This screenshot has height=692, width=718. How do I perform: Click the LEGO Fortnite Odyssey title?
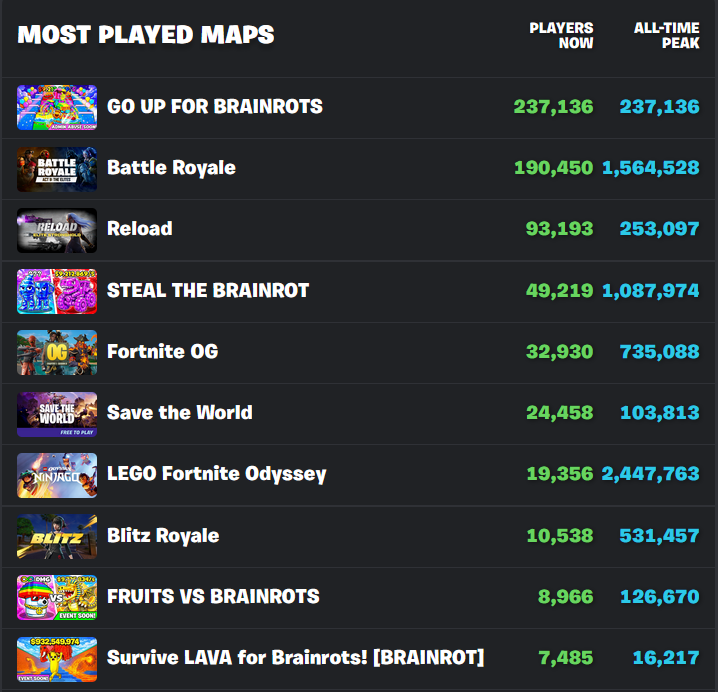217,474
